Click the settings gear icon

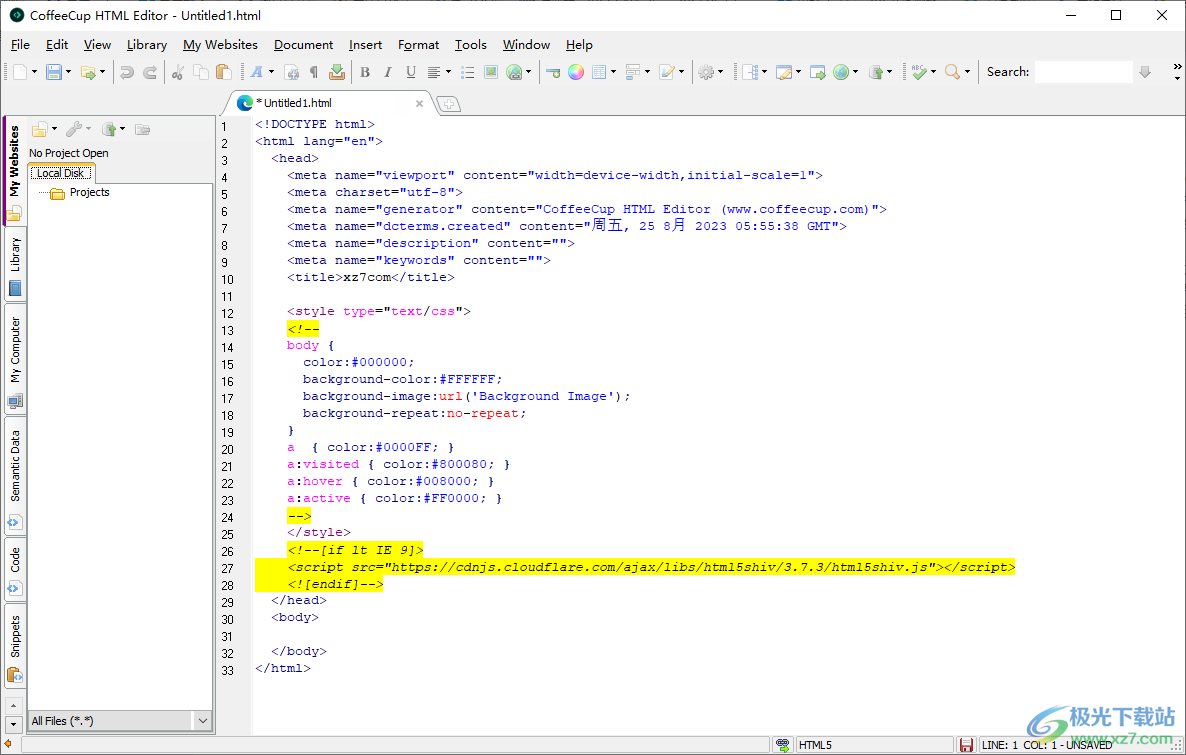point(706,72)
